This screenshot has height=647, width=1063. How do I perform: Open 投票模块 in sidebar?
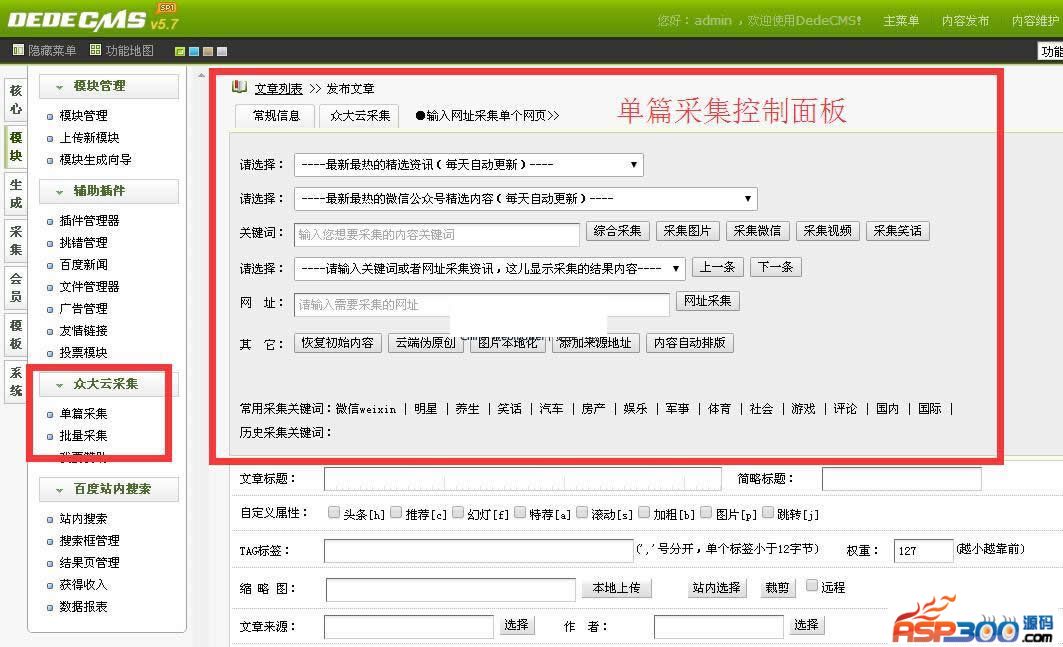pos(83,353)
